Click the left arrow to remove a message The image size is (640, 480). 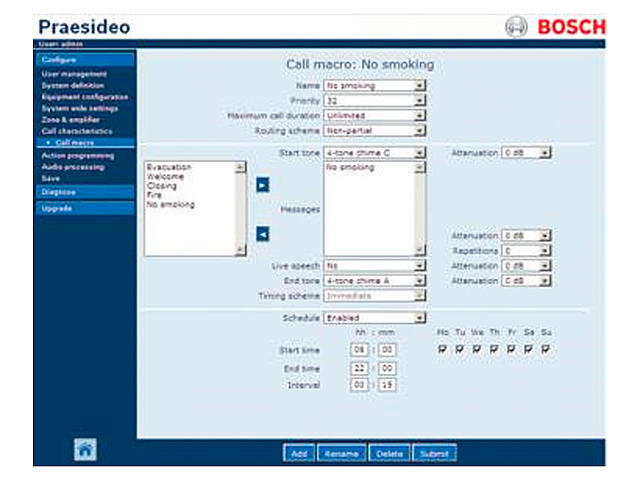pos(262,234)
